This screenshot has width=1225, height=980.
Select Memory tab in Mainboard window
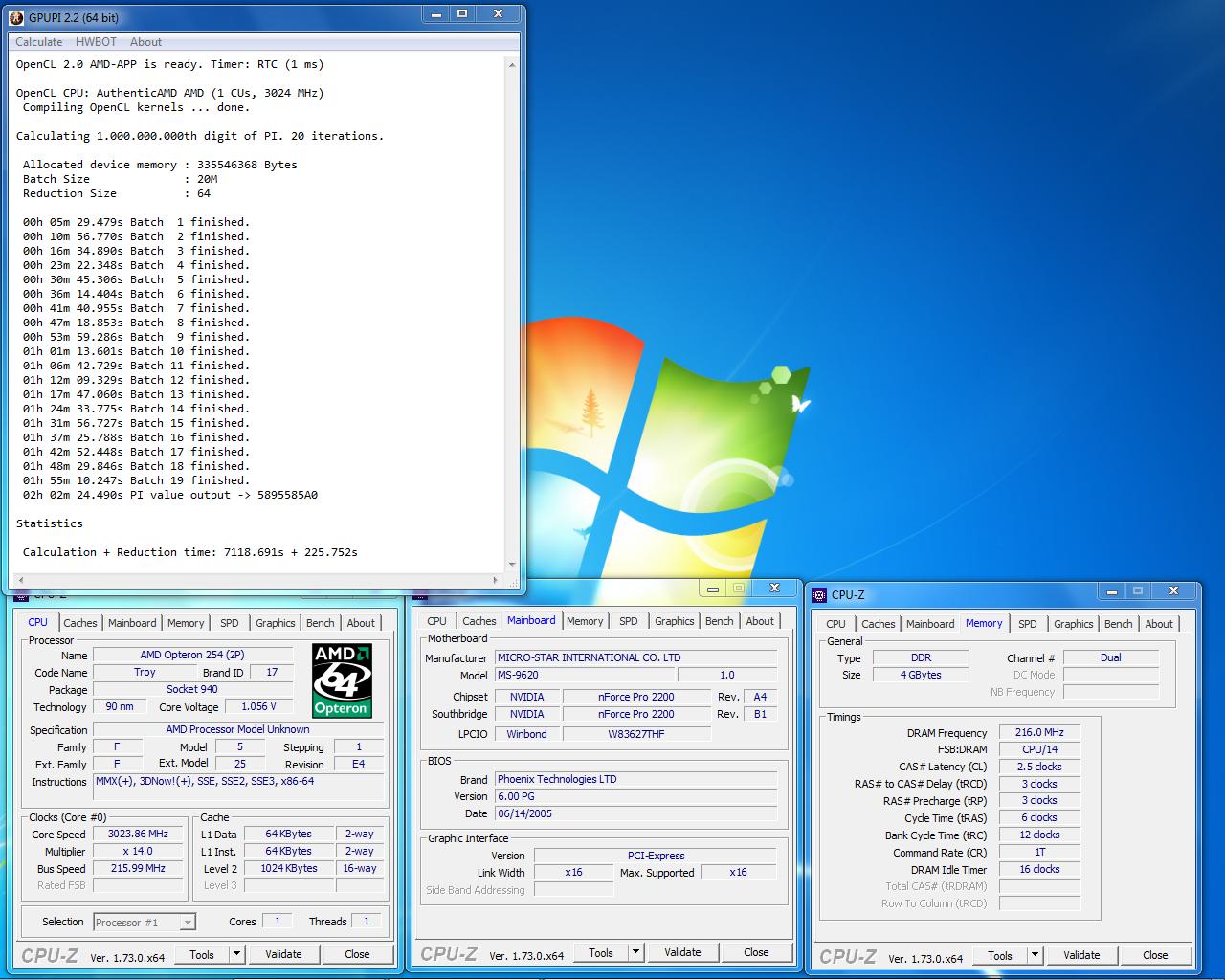point(585,621)
